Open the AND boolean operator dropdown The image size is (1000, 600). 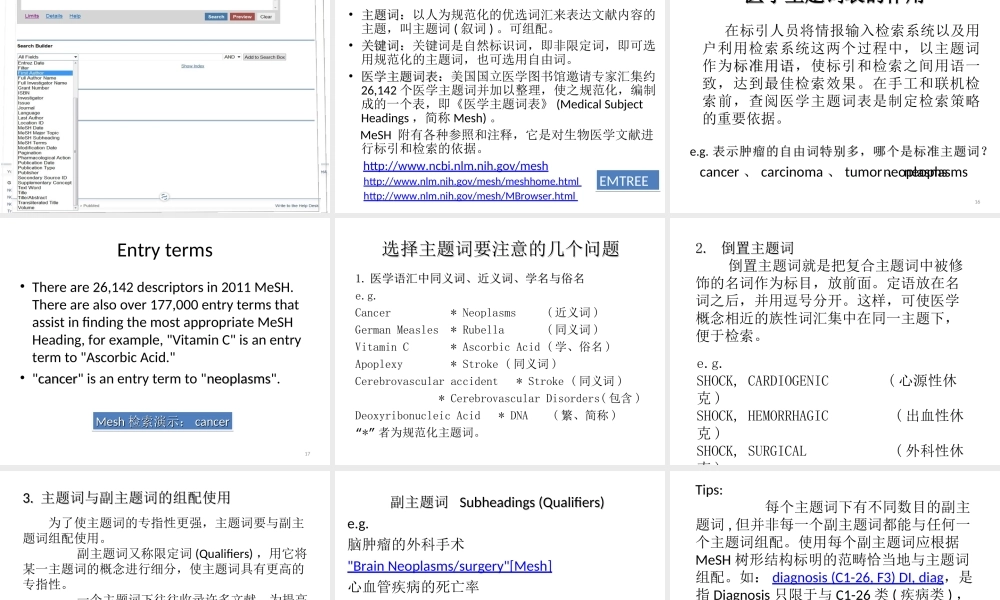pyautogui.click(x=231, y=57)
